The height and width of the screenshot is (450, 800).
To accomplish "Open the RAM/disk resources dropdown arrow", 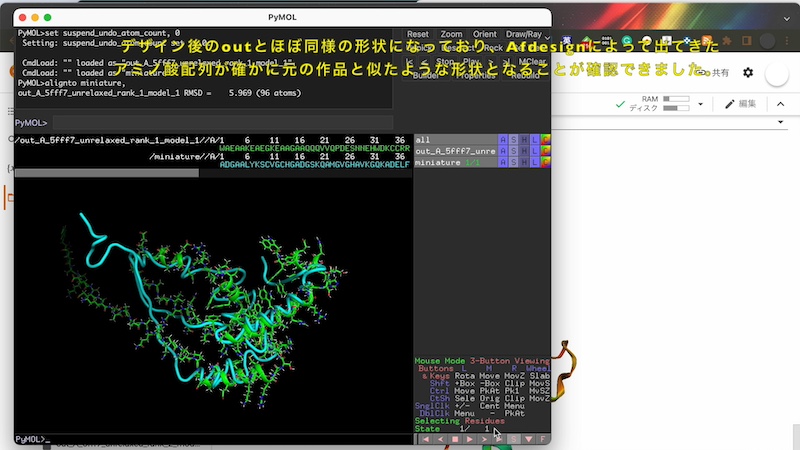I will 701,104.
